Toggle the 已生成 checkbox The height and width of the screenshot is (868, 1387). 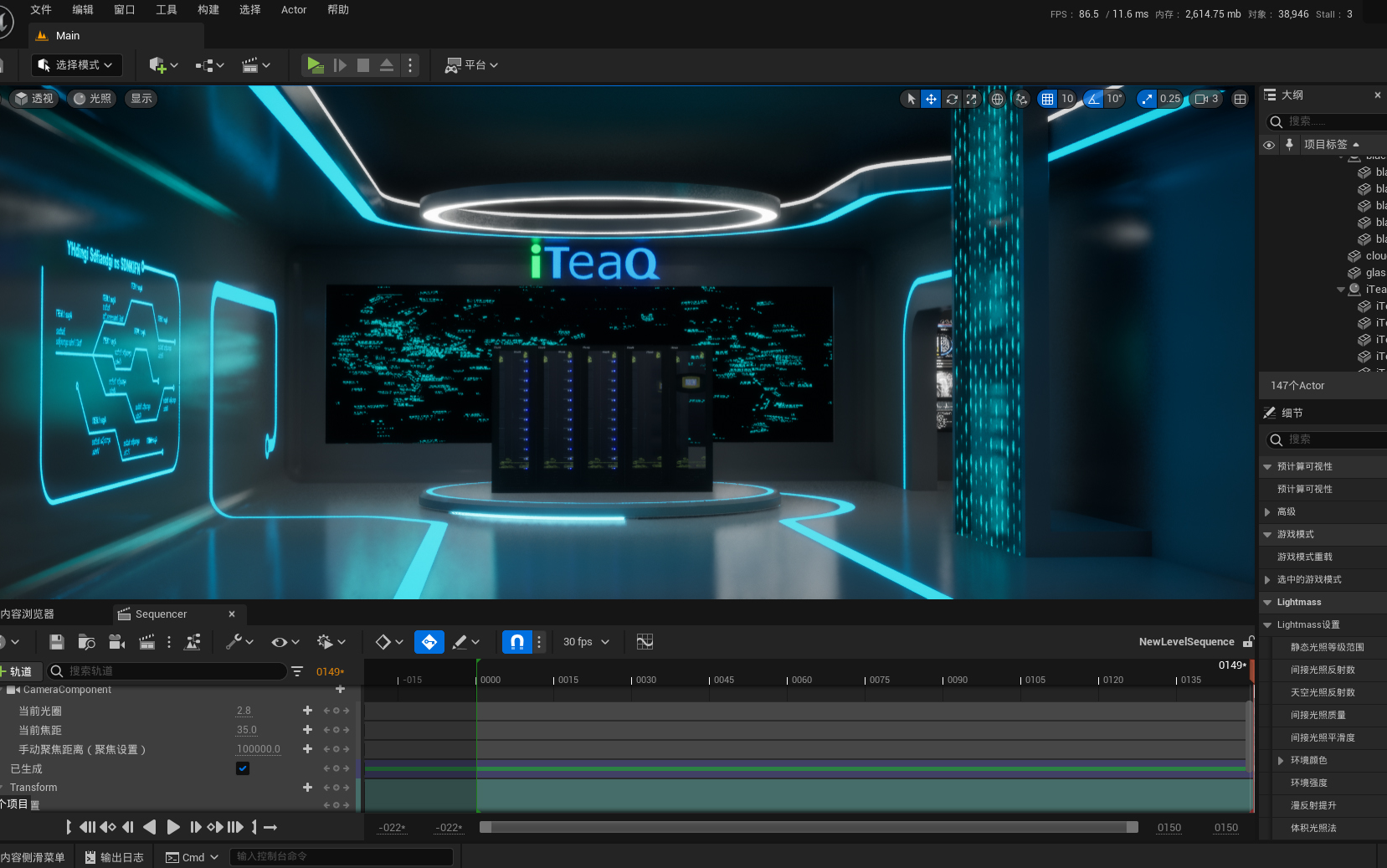[243, 768]
